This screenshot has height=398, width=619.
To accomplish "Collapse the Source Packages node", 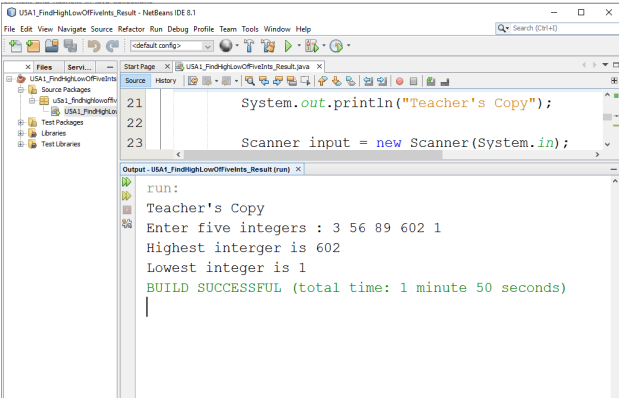I will click(x=21, y=90).
